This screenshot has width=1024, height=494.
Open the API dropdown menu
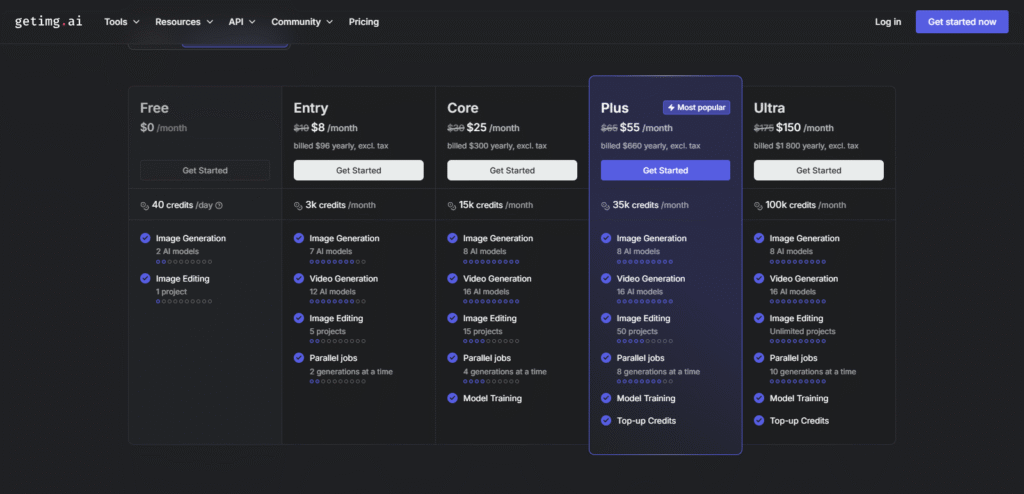(x=242, y=22)
